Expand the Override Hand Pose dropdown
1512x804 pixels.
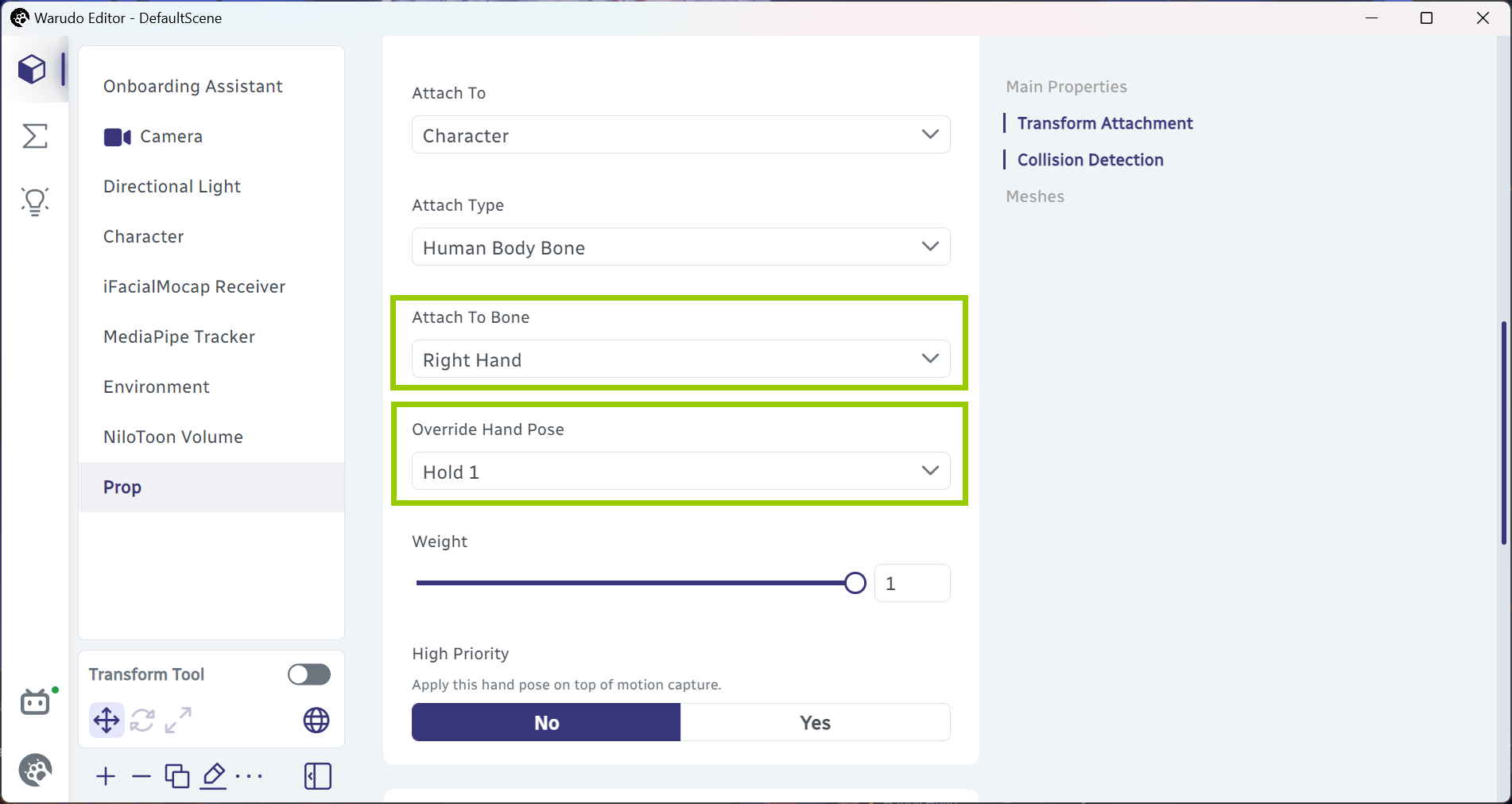[680, 472]
